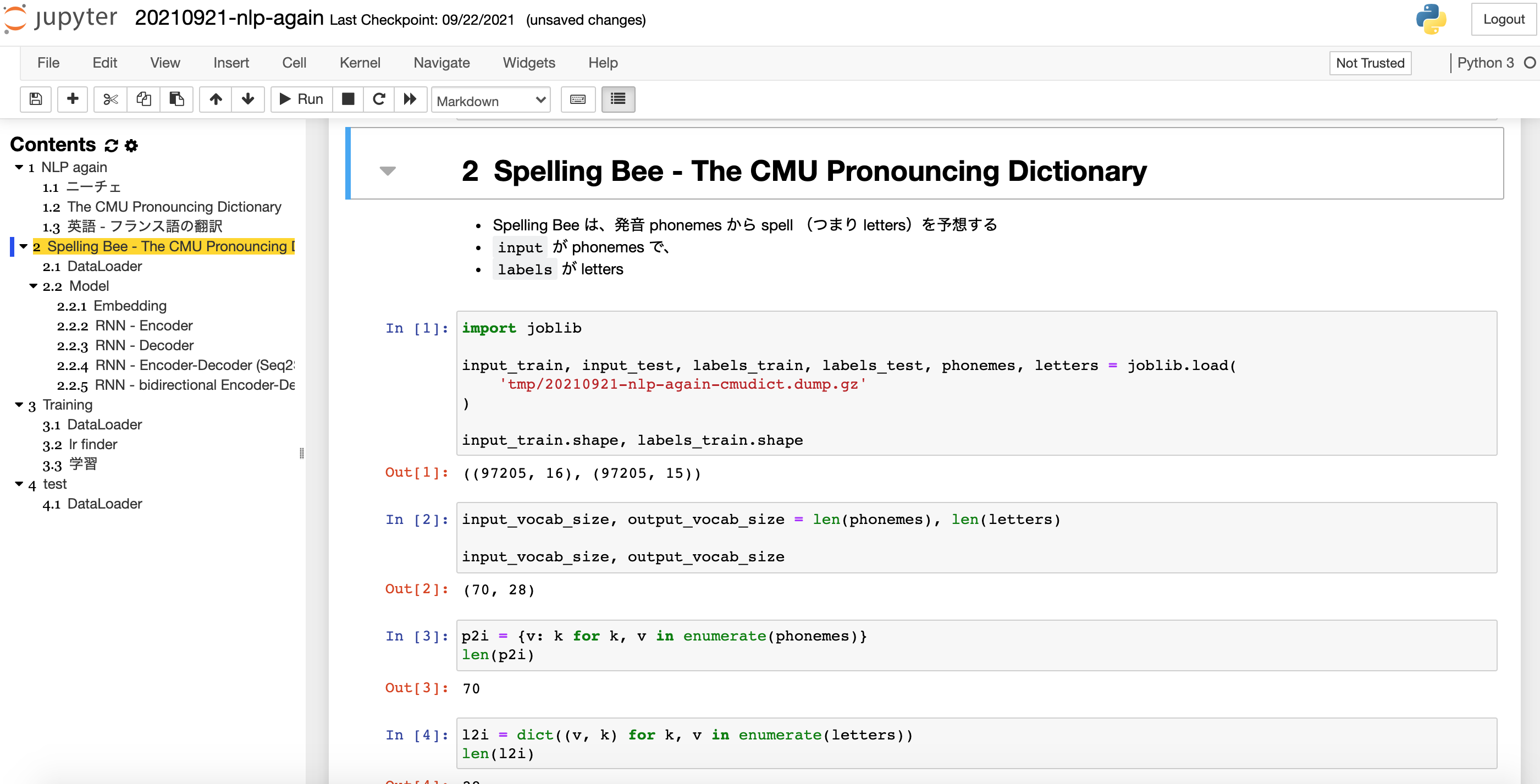The width and height of the screenshot is (1540, 784).
Task: Open the View menu
Action: click(x=165, y=63)
